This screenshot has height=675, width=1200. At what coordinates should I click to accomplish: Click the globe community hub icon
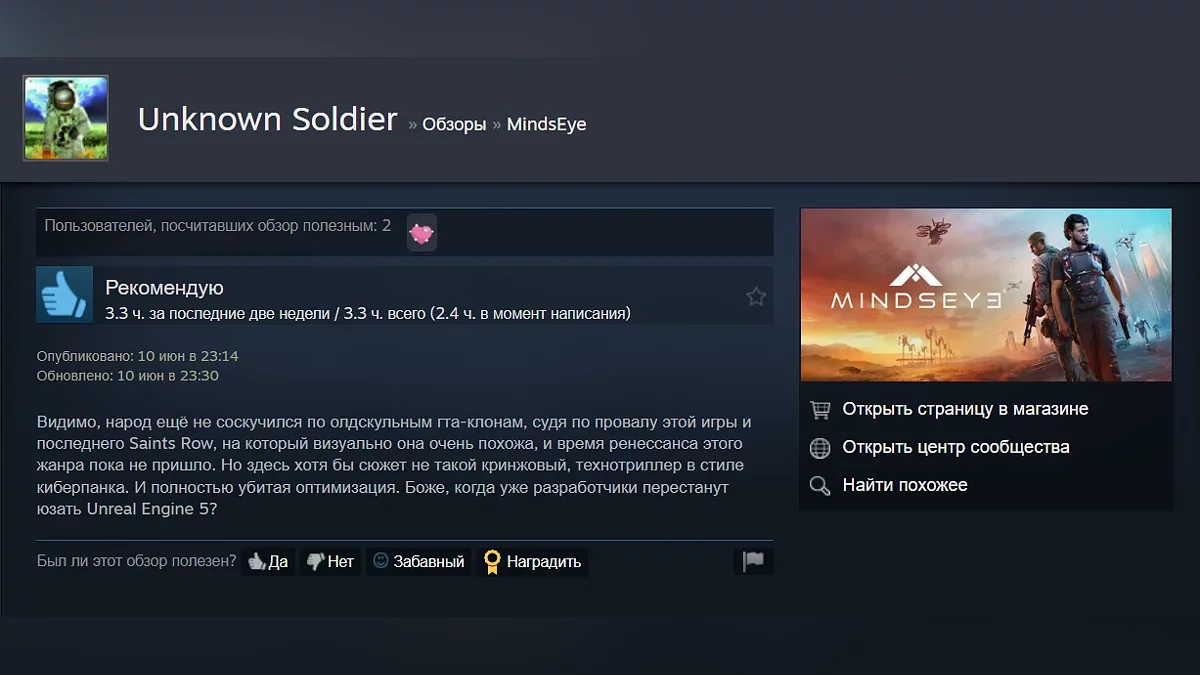click(x=820, y=448)
